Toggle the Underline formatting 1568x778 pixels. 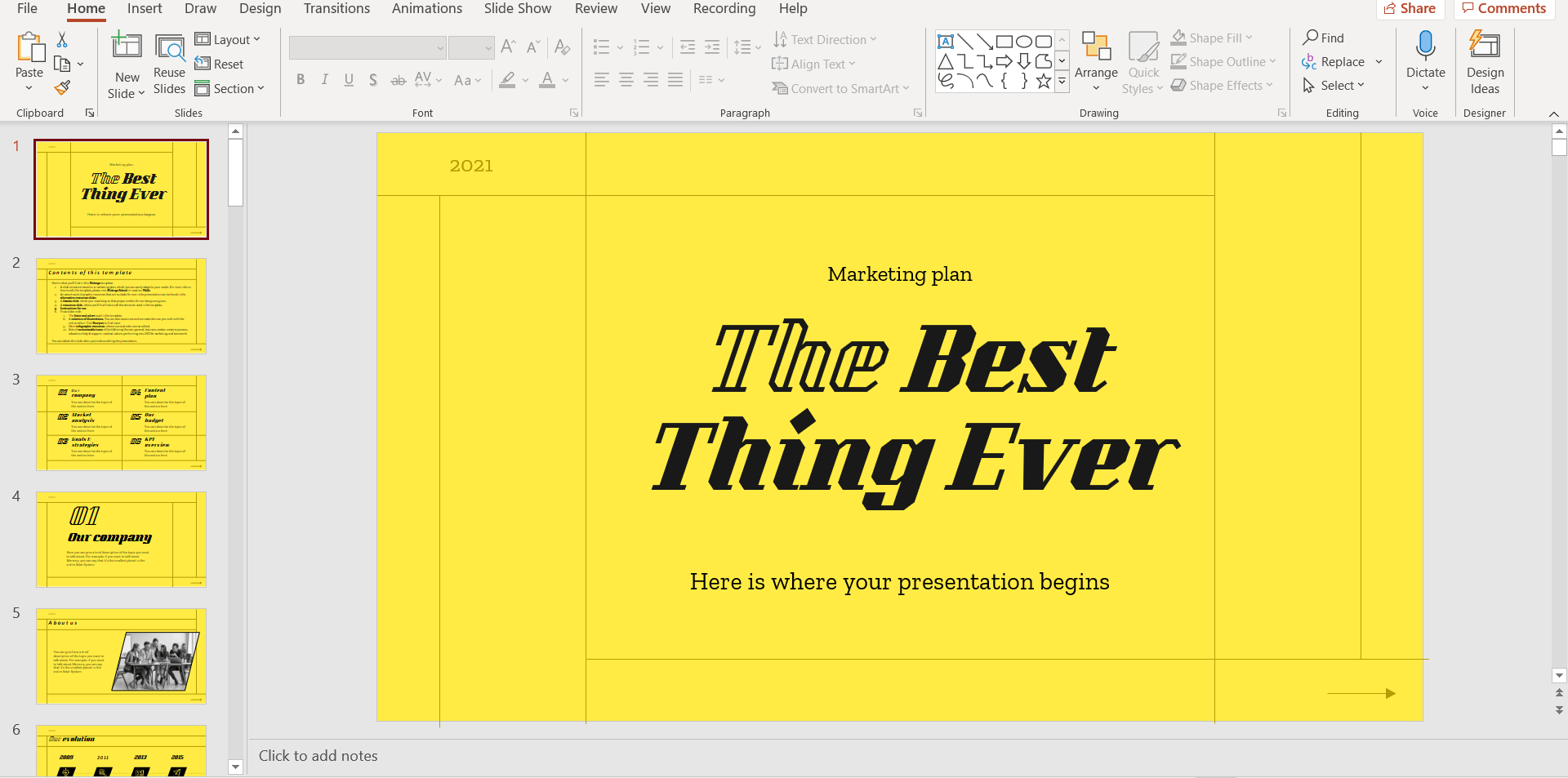(x=349, y=79)
